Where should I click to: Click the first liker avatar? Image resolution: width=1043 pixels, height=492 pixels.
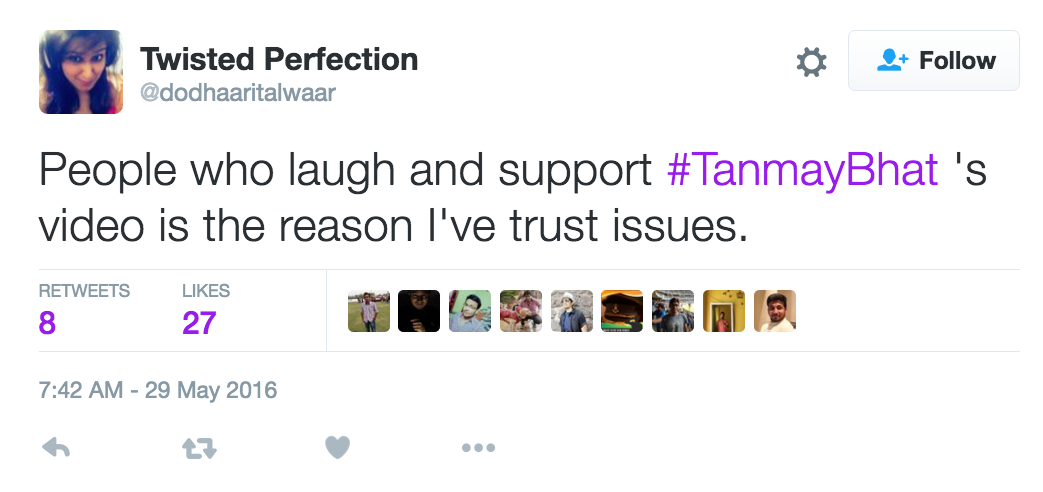point(369,311)
